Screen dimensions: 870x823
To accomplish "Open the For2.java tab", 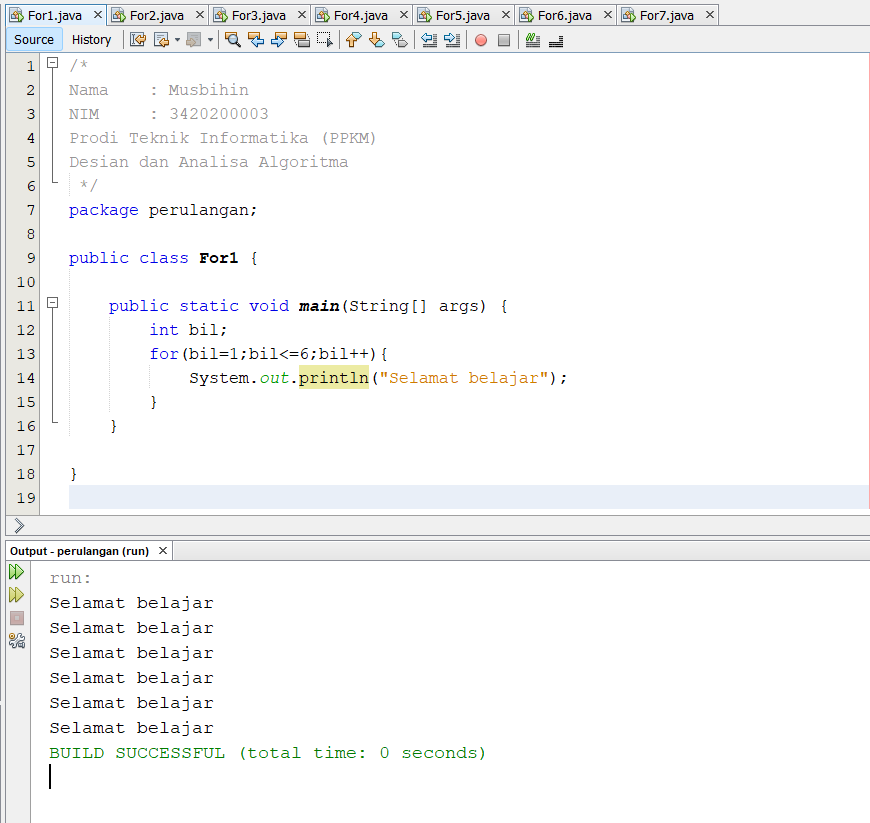I will click(156, 16).
